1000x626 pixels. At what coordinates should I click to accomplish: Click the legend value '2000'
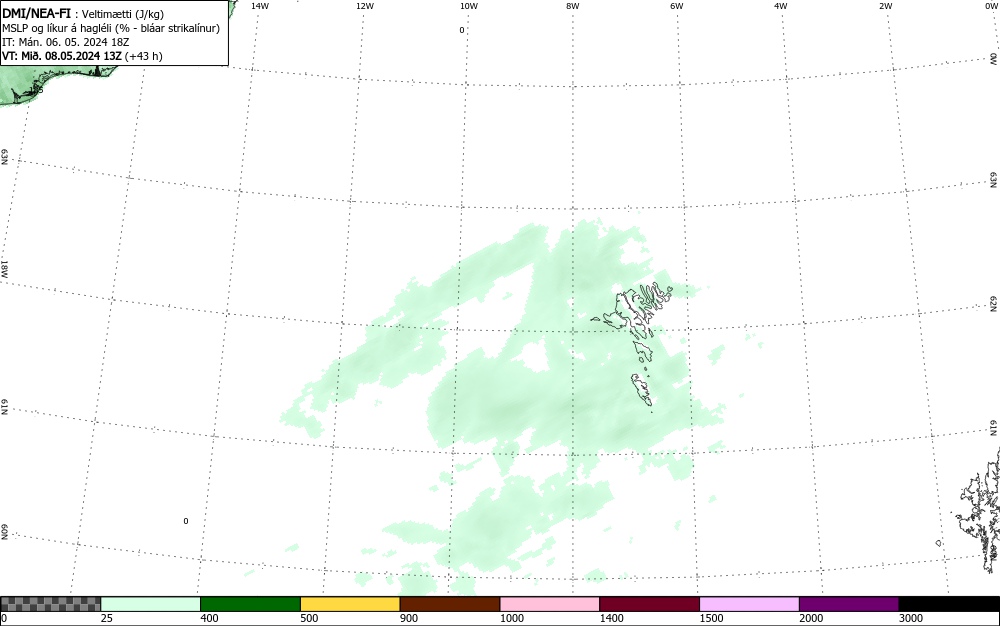[x=811, y=618]
